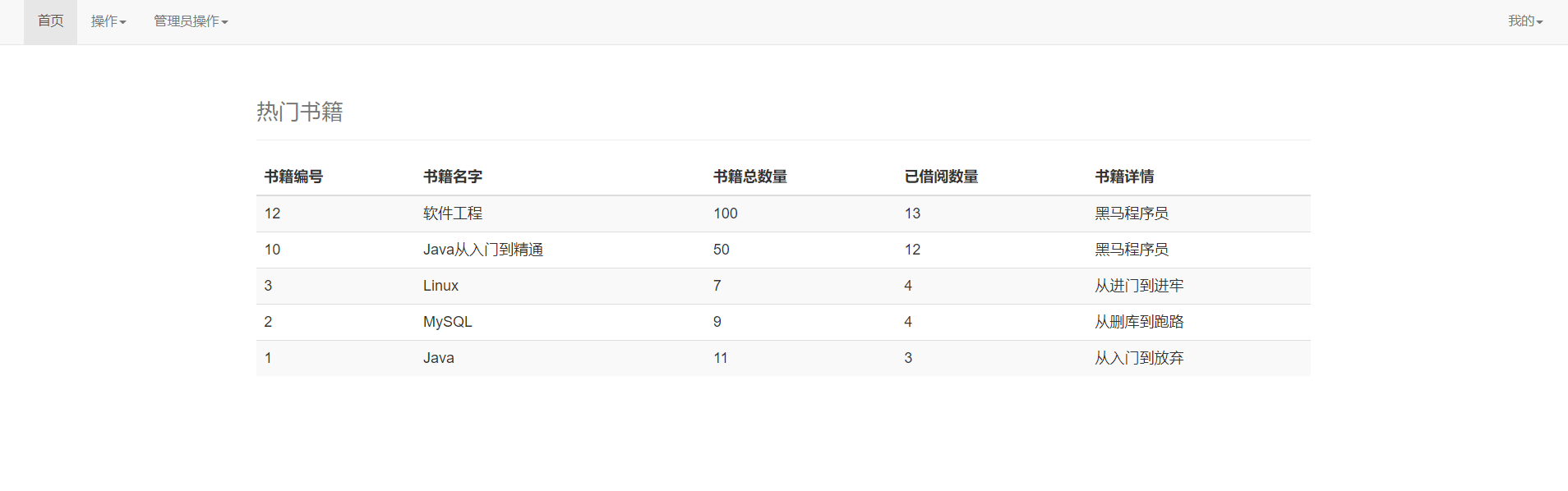This screenshot has height=491, width=1568.
Task: Click the 书籍详情 column header
Action: 1124,177
